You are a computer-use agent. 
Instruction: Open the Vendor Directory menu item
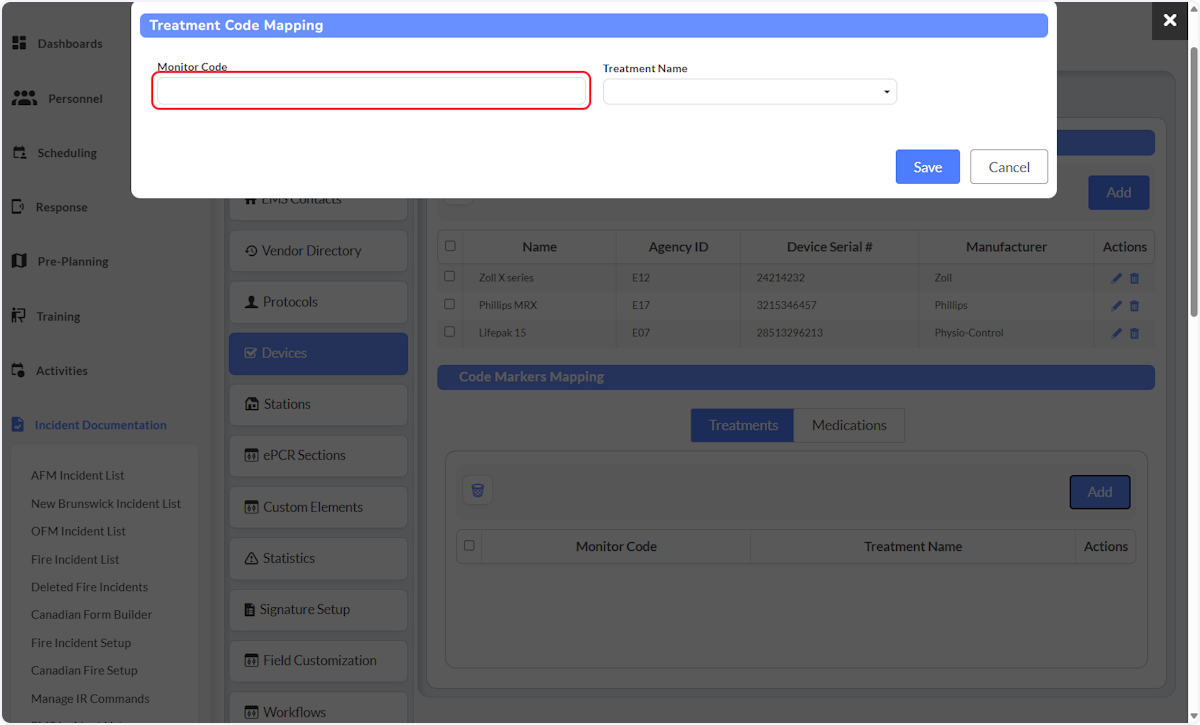[x=318, y=251]
